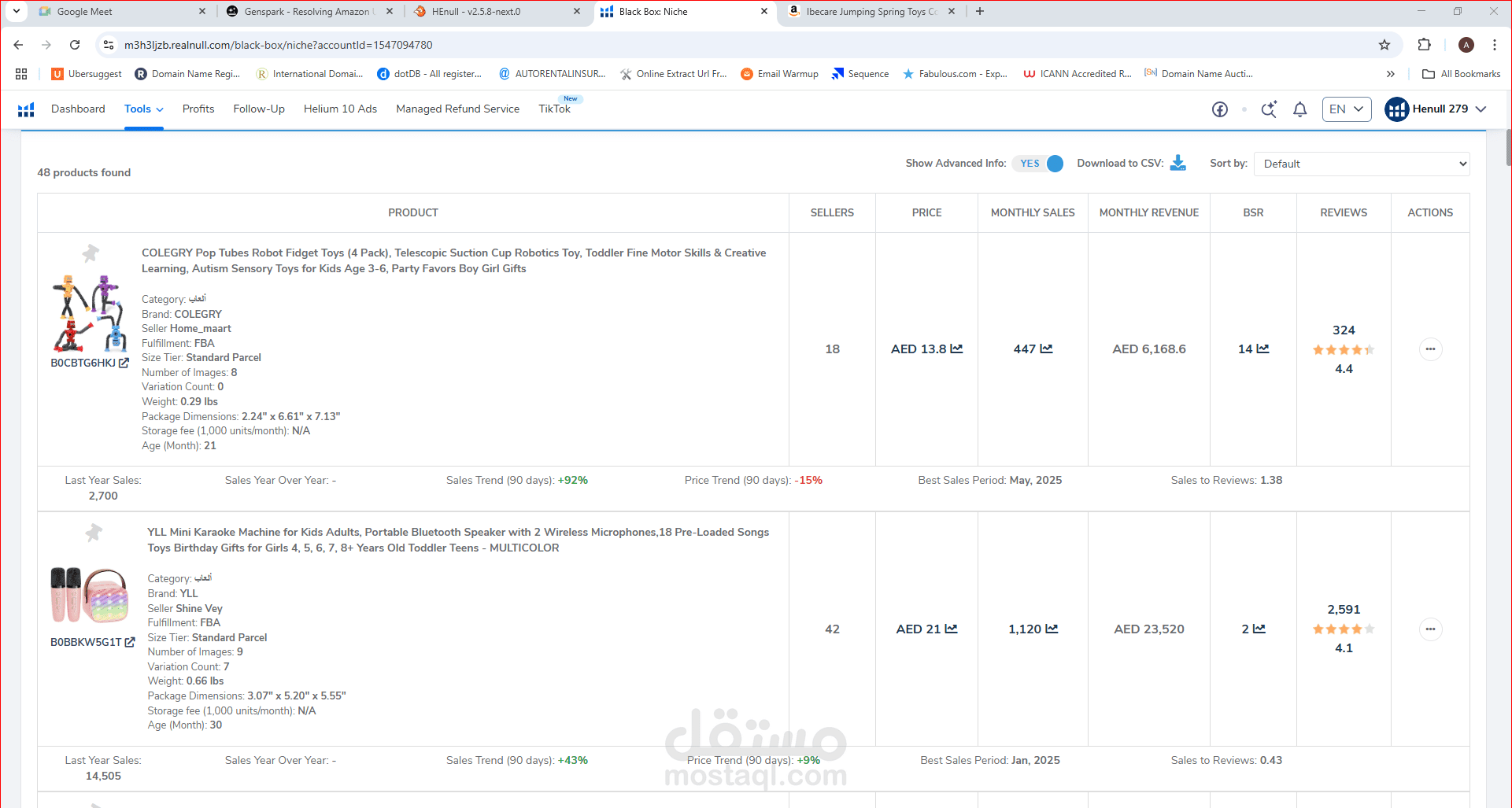Click the '48 products found' text

(x=84, y=172)
